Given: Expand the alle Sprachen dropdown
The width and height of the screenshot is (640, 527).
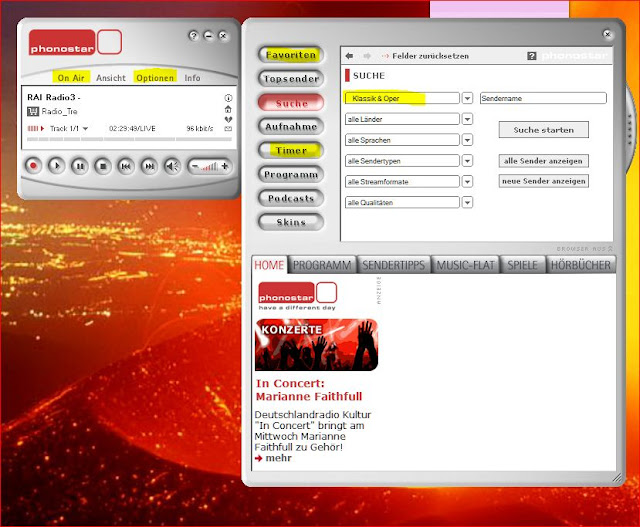Looking at the screenshot, I should pos(467,140).
